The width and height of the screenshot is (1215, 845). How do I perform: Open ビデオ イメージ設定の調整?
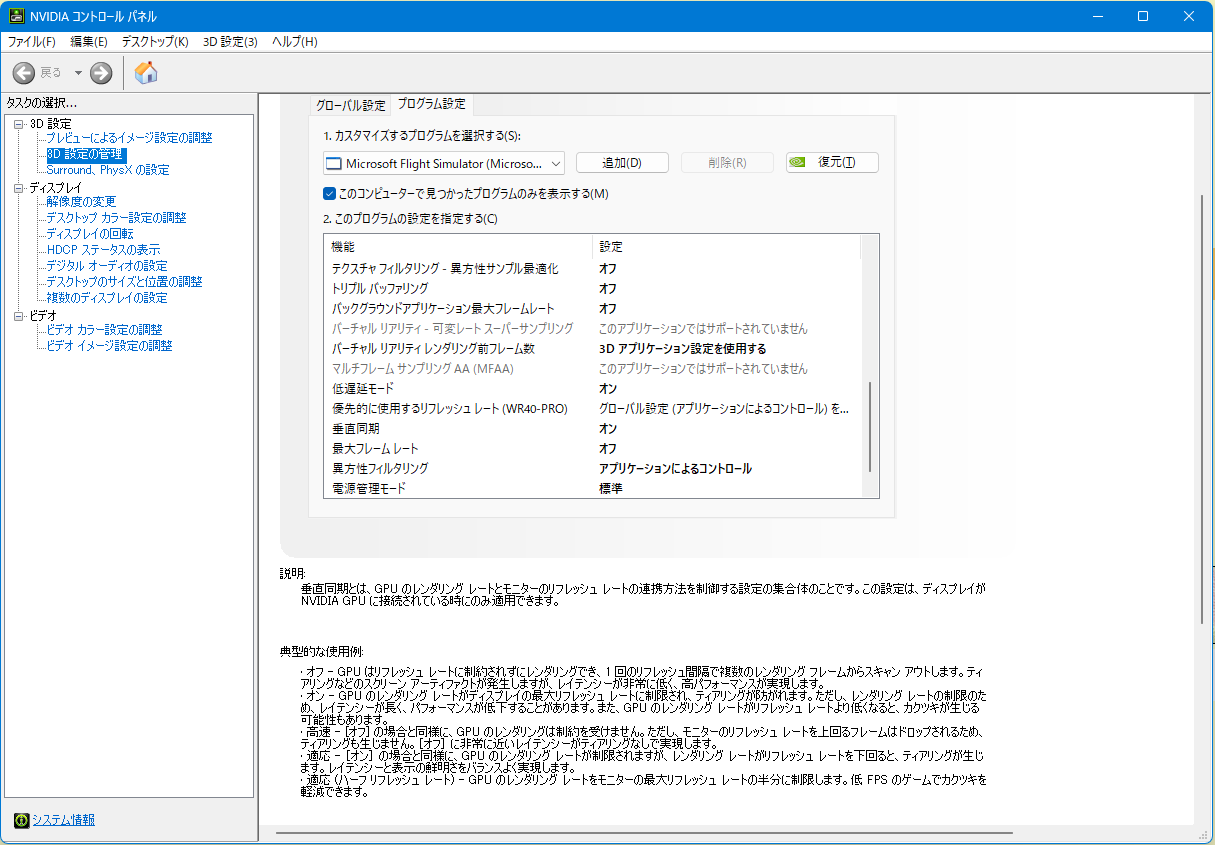click(109, 346)
